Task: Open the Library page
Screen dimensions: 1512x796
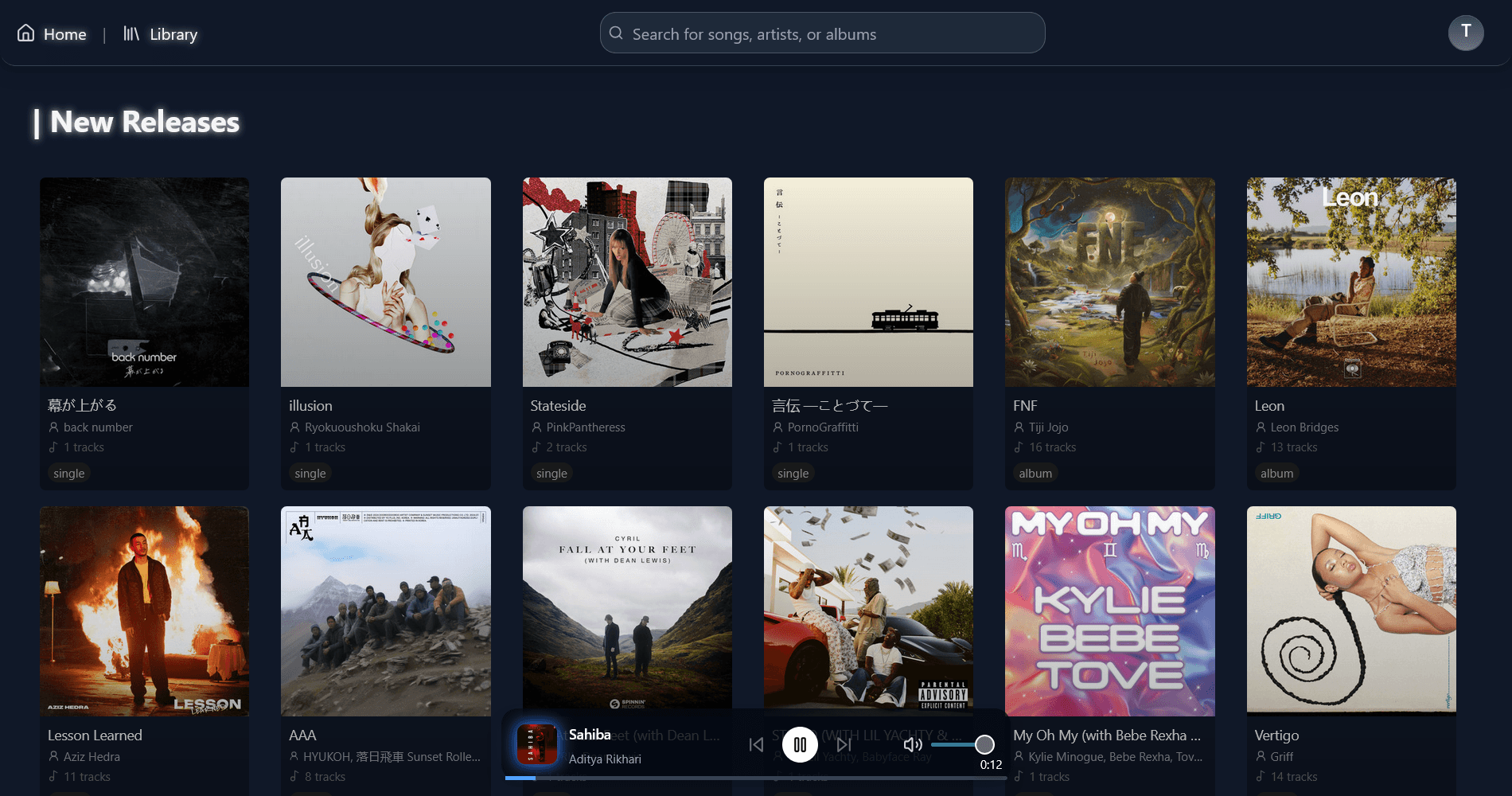Action: pos(161,34)
